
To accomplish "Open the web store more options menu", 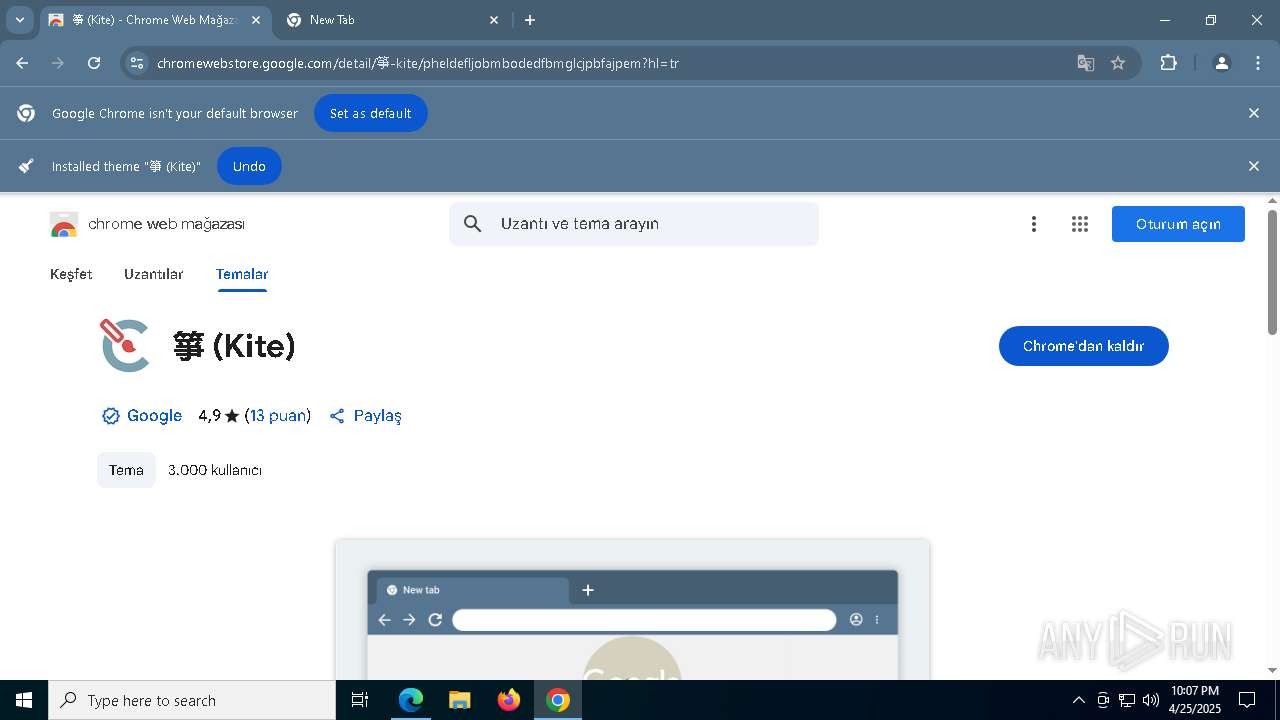I will coord(1034,224).
